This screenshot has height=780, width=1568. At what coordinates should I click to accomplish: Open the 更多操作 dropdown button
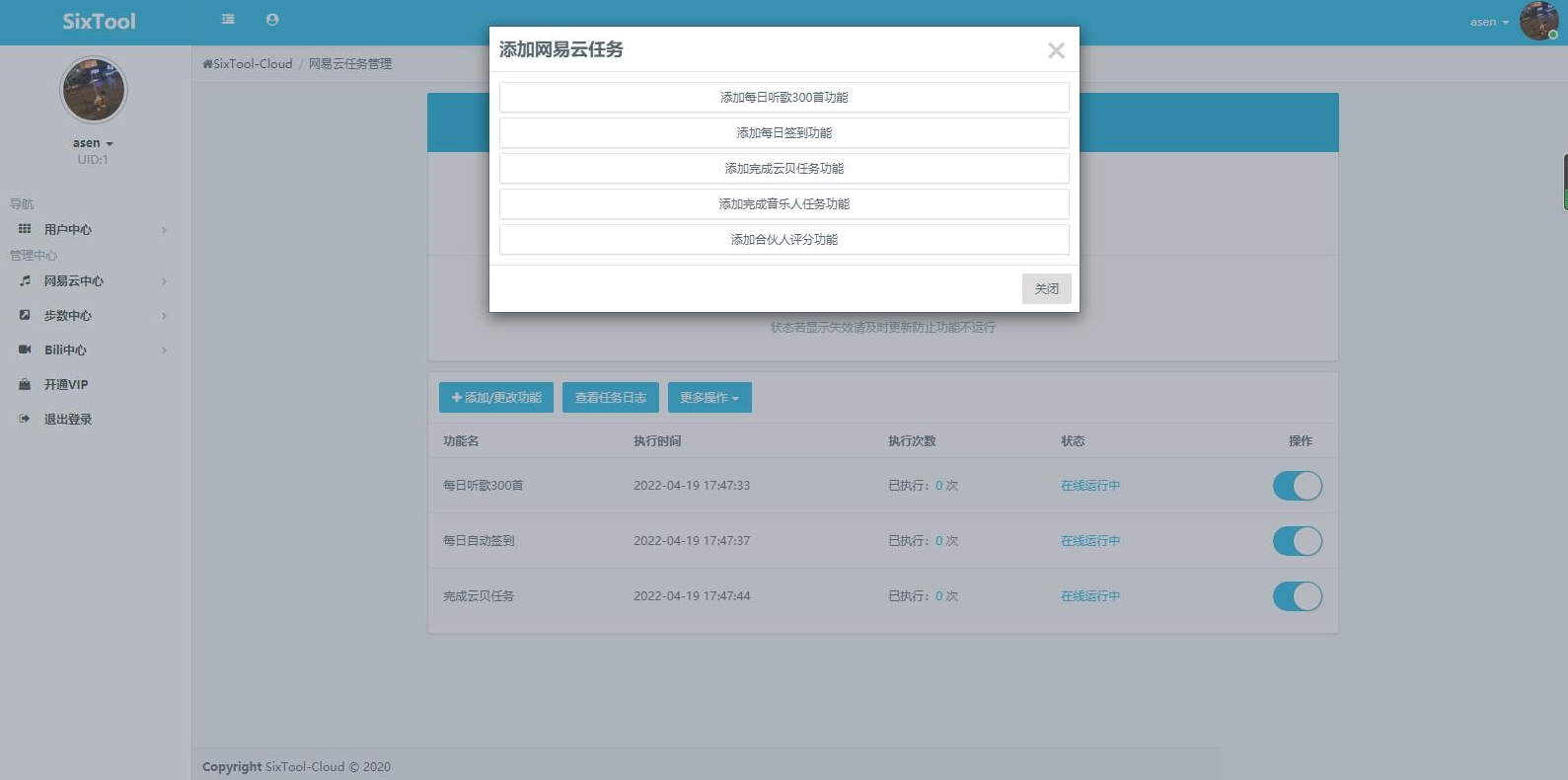[x=709, y=397]
